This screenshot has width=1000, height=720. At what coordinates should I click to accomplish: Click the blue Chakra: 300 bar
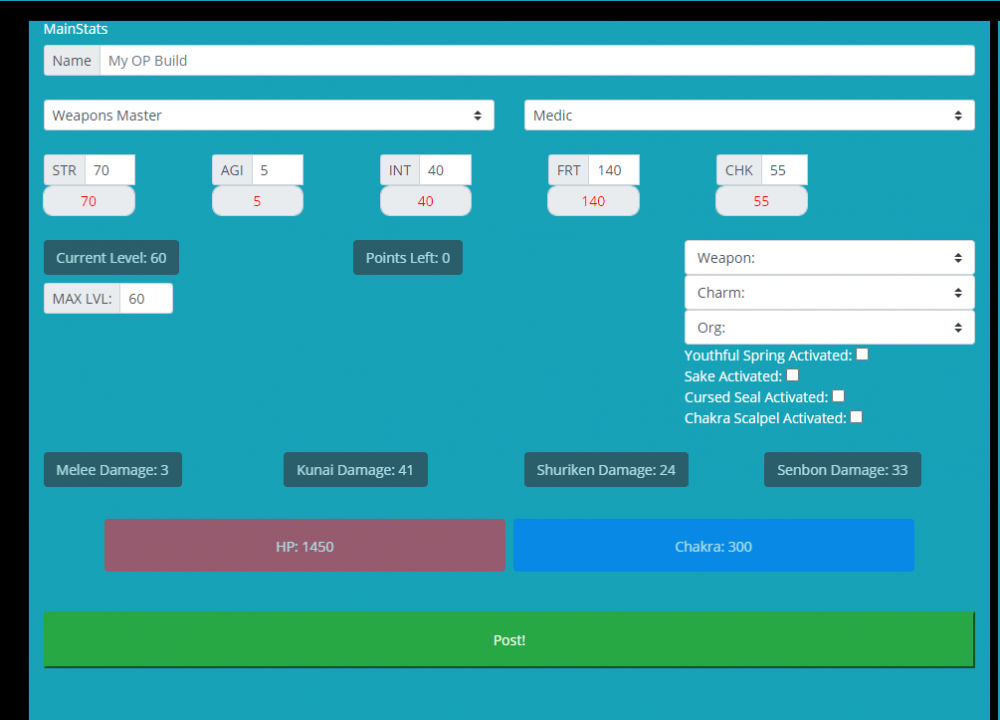pos(713,546)
